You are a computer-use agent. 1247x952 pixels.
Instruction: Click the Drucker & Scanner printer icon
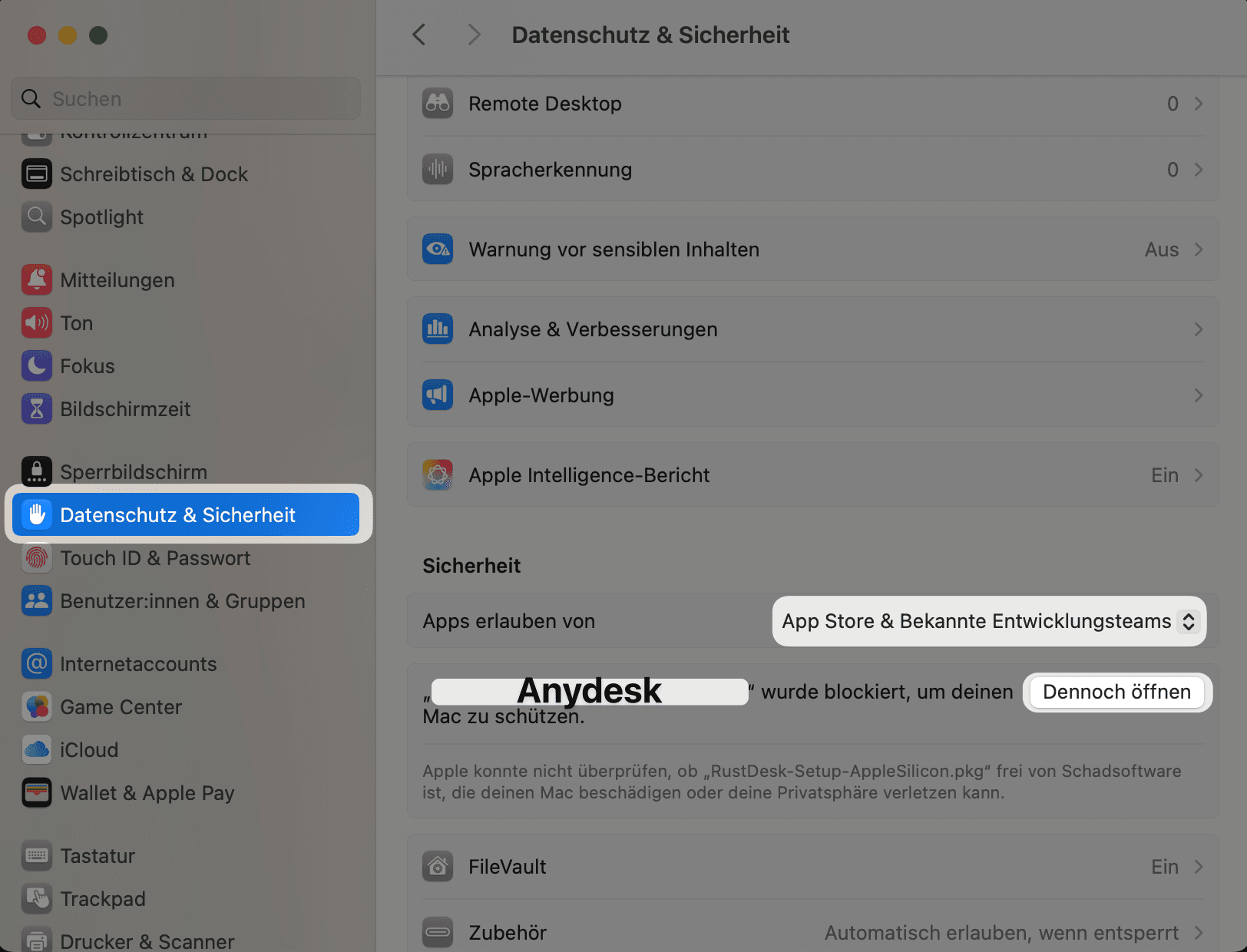(x=37, y=940)
